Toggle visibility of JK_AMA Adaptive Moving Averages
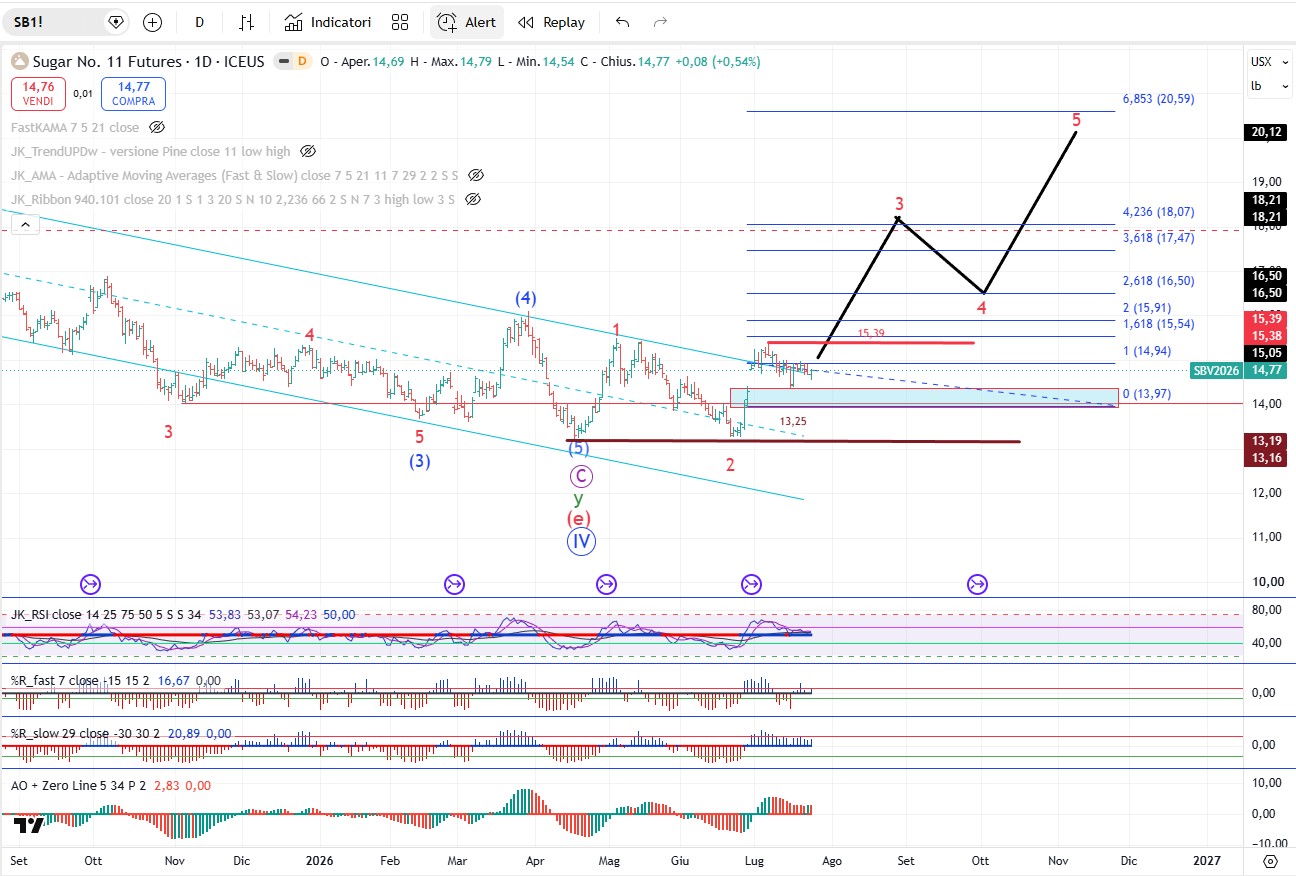The height and width of the screenshot is (876, 1296). (x=477, y=175)
